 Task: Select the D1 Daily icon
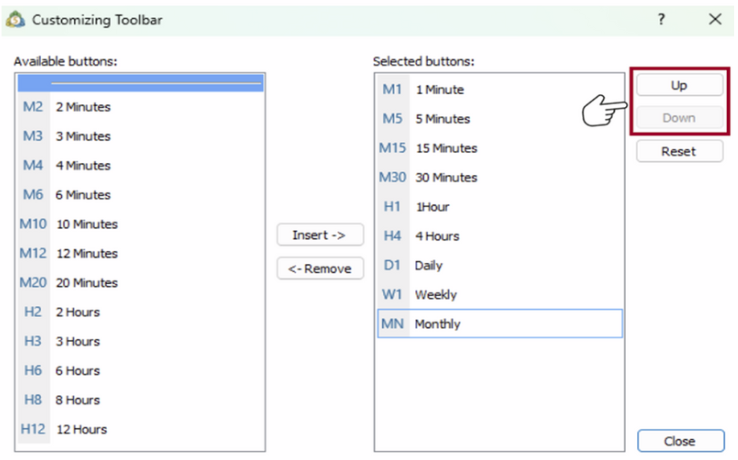(x=392, y=265)
